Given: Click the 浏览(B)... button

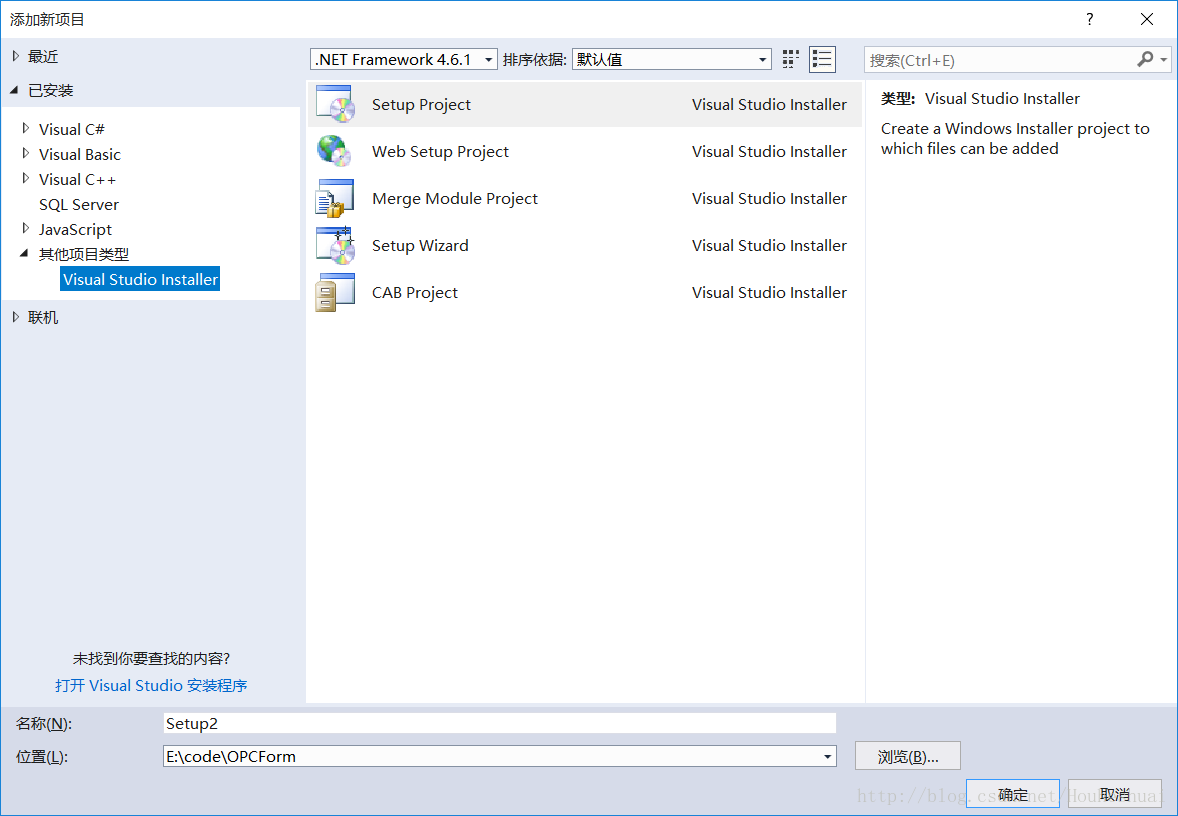Looking at the screenshot, I should point(908,757).
